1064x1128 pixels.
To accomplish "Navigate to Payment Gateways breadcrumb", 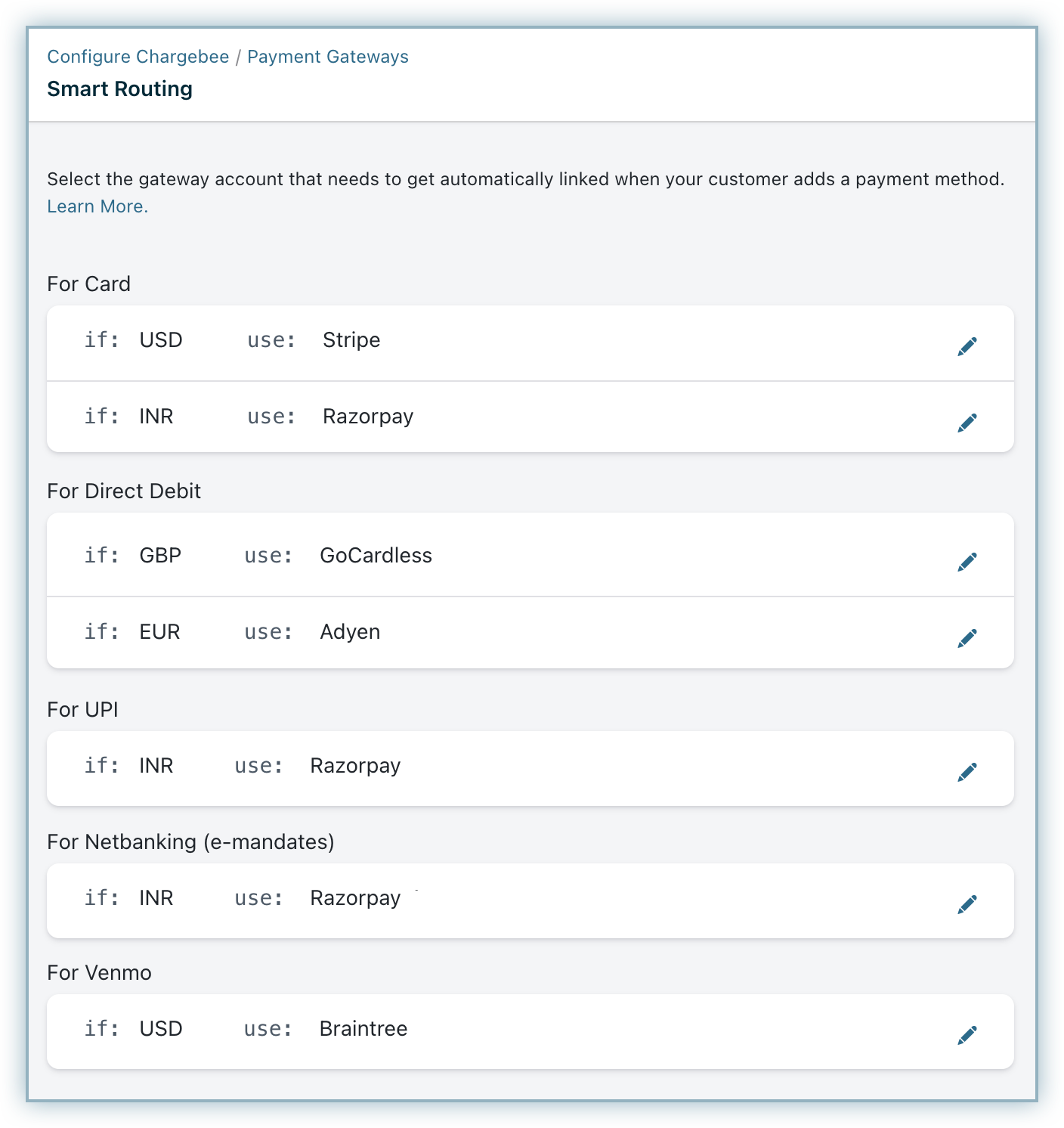I will pyautogui.click(x=327, y=57).
